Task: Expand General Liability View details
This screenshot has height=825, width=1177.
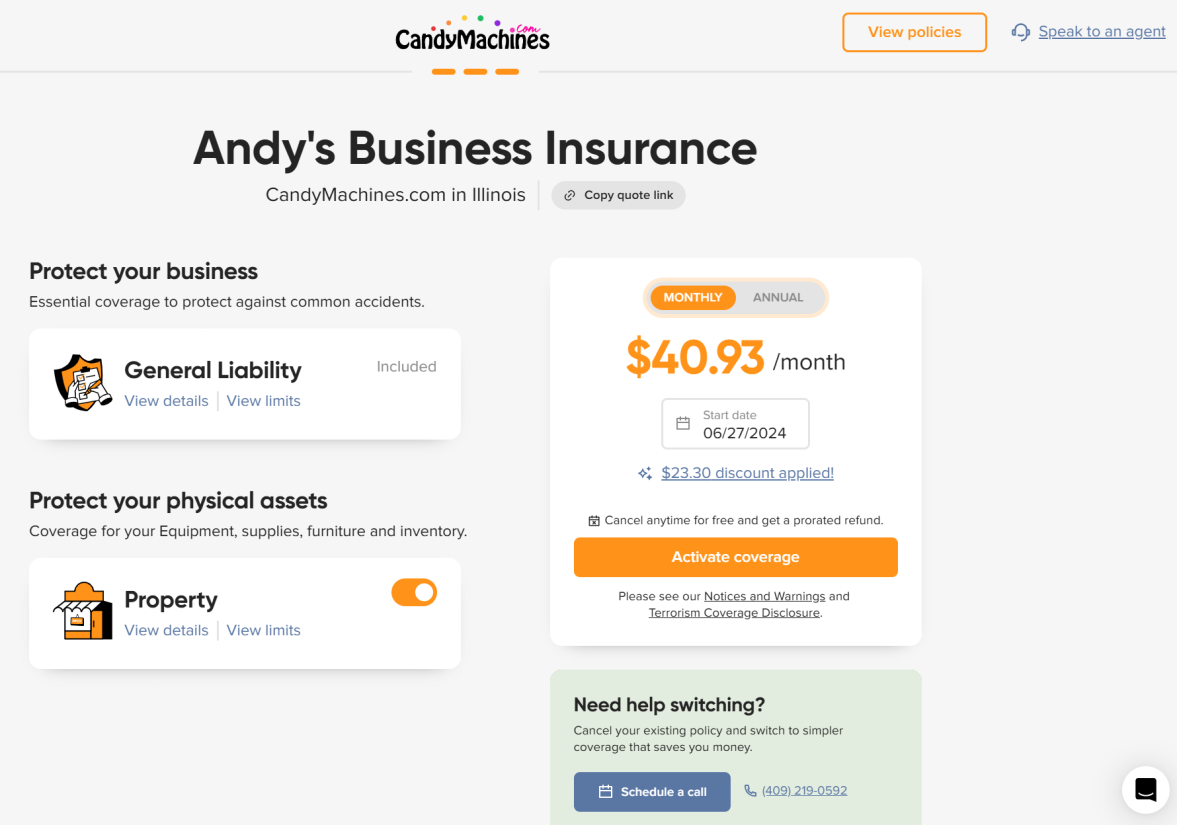Action: pos(166,401)
